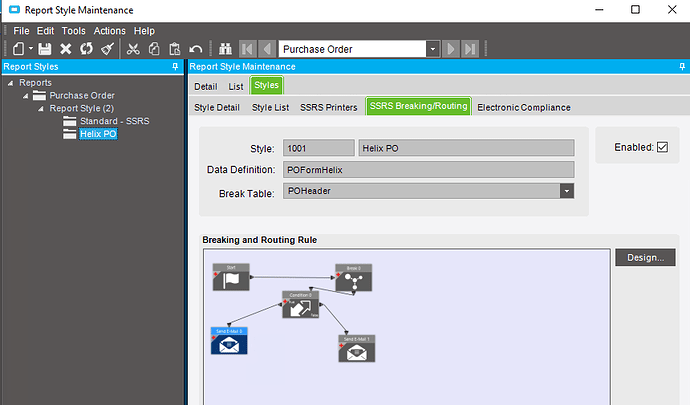Viewport: 690px width, 405px height.
Task: Open the Style Detail sub-tab
Action: [217, 107]
